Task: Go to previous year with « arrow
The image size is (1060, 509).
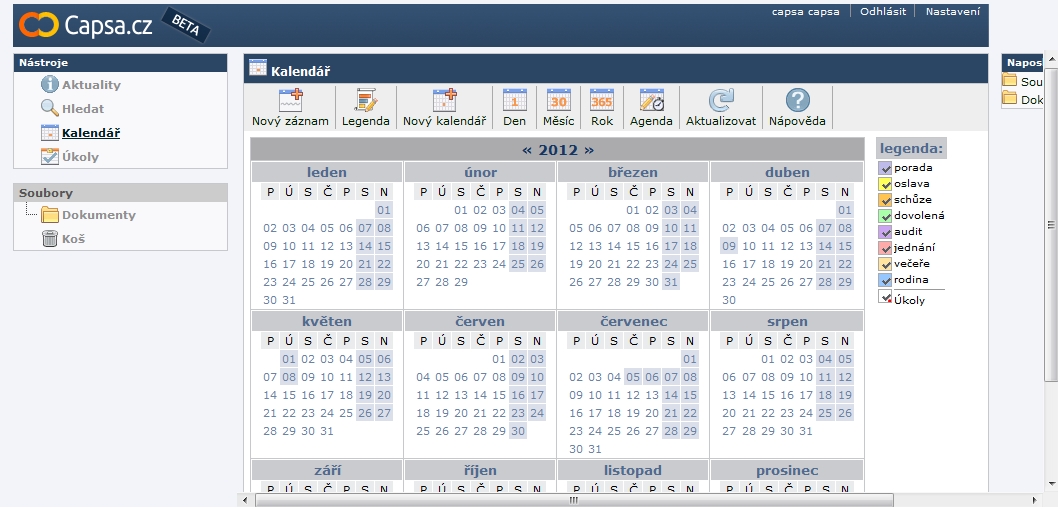Action: [x=527, y=150]
